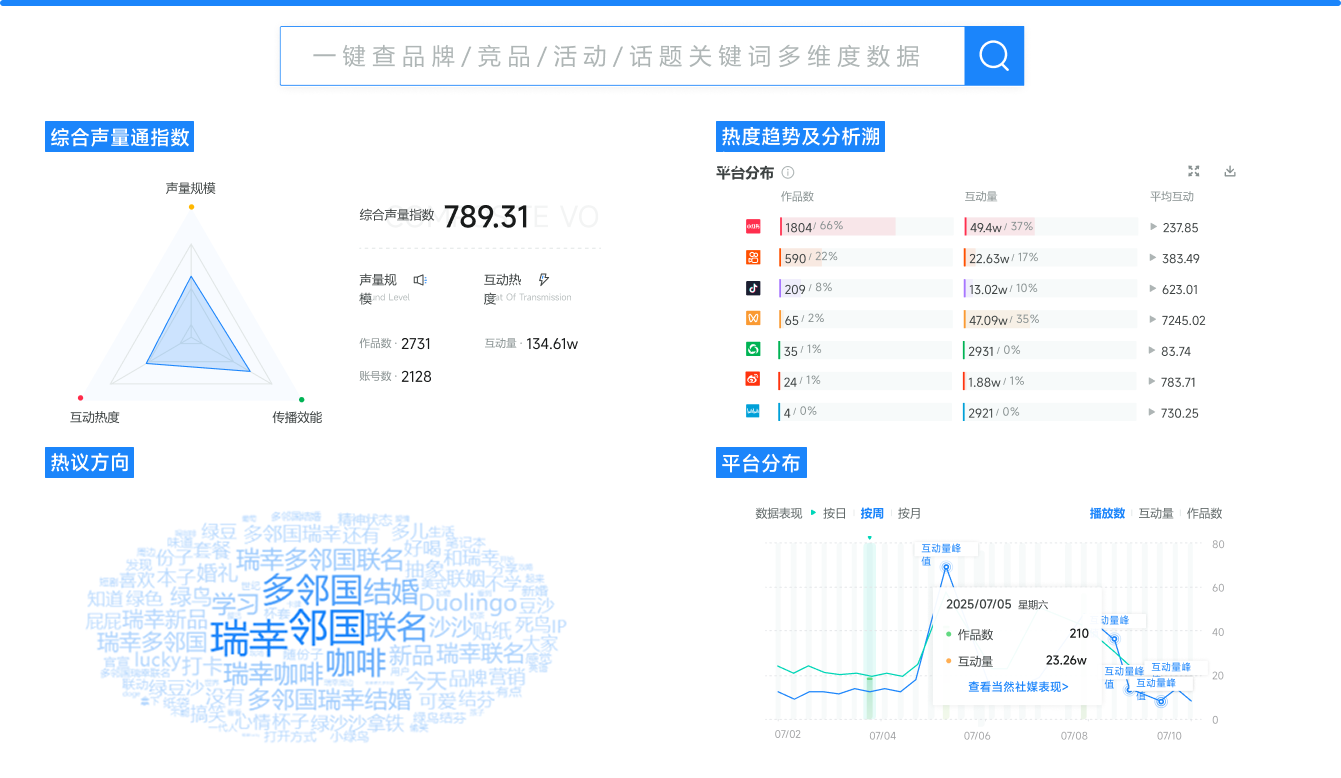1341x778 pixels.
Task: Switch chart metric to 播放数
Action: [1107, 513]
